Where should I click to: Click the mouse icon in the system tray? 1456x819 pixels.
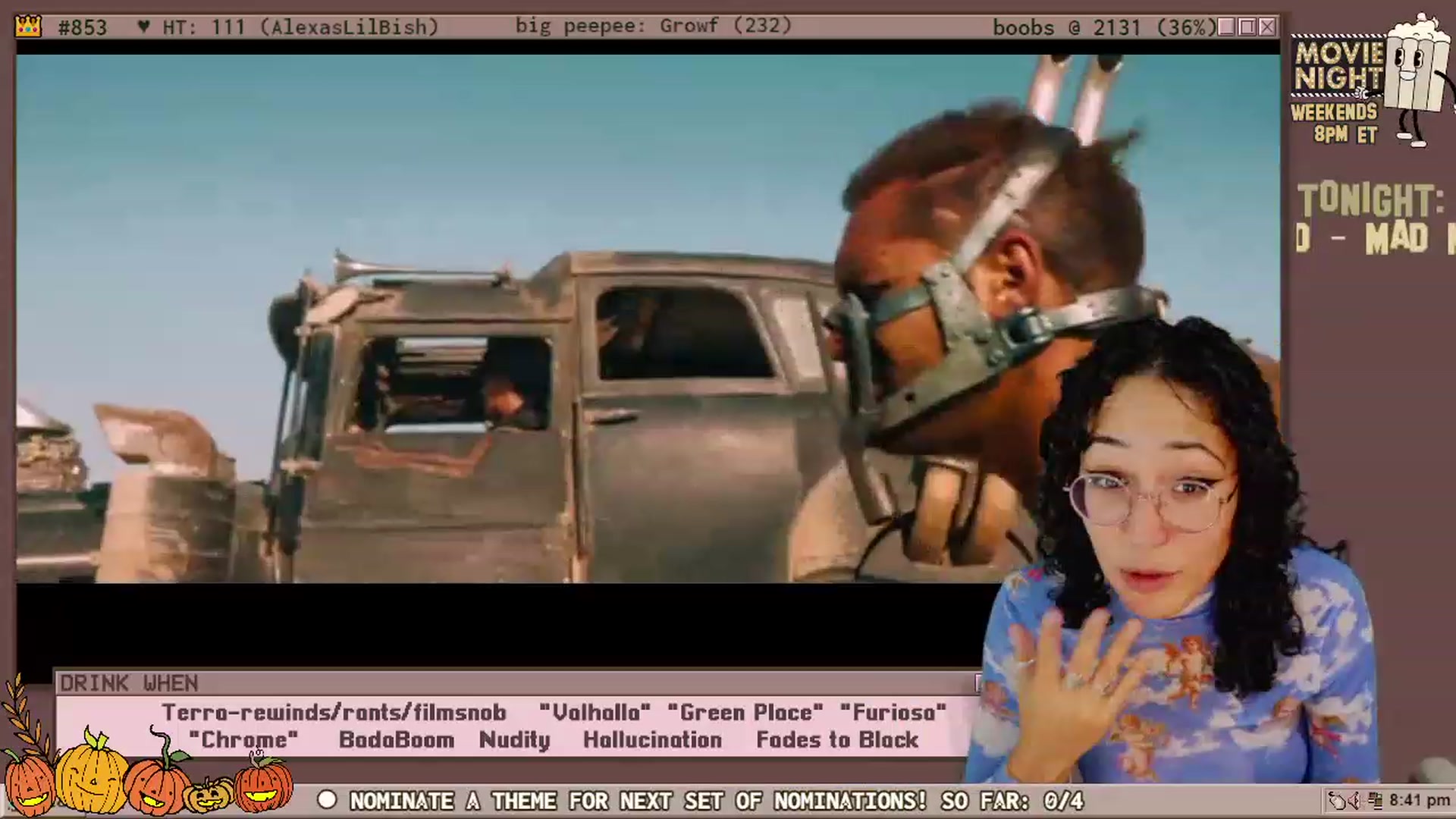click(1335, 800)
